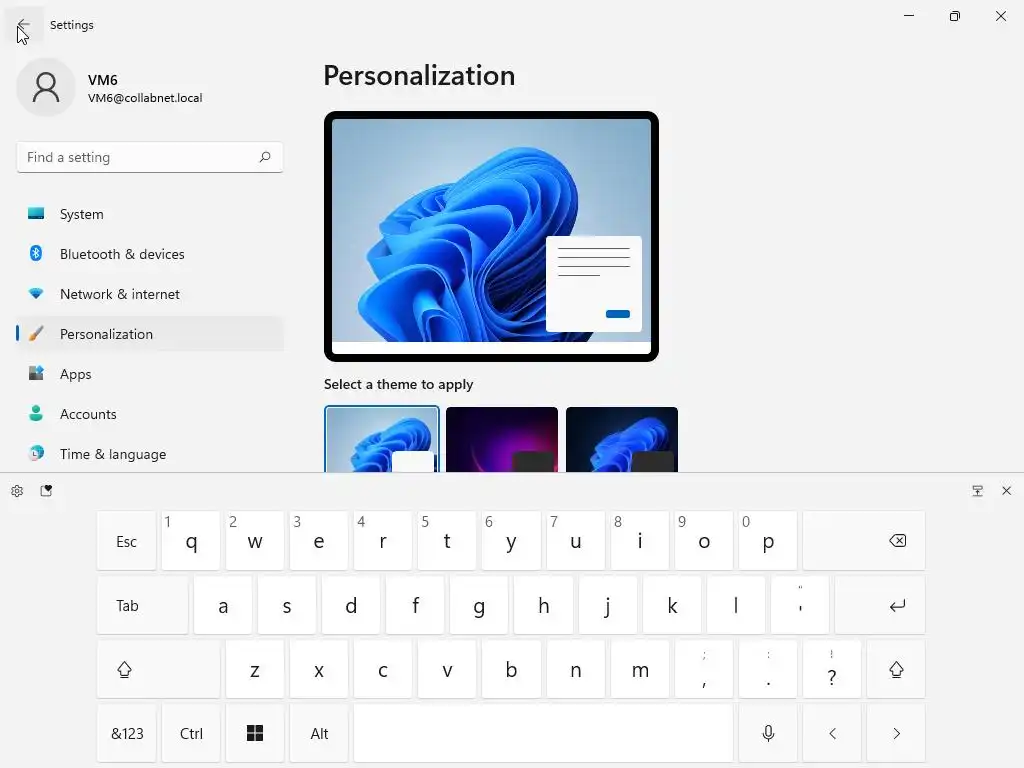1024x768 pixels.
Task: Tap the t key
Action: [x=447, y=541]
